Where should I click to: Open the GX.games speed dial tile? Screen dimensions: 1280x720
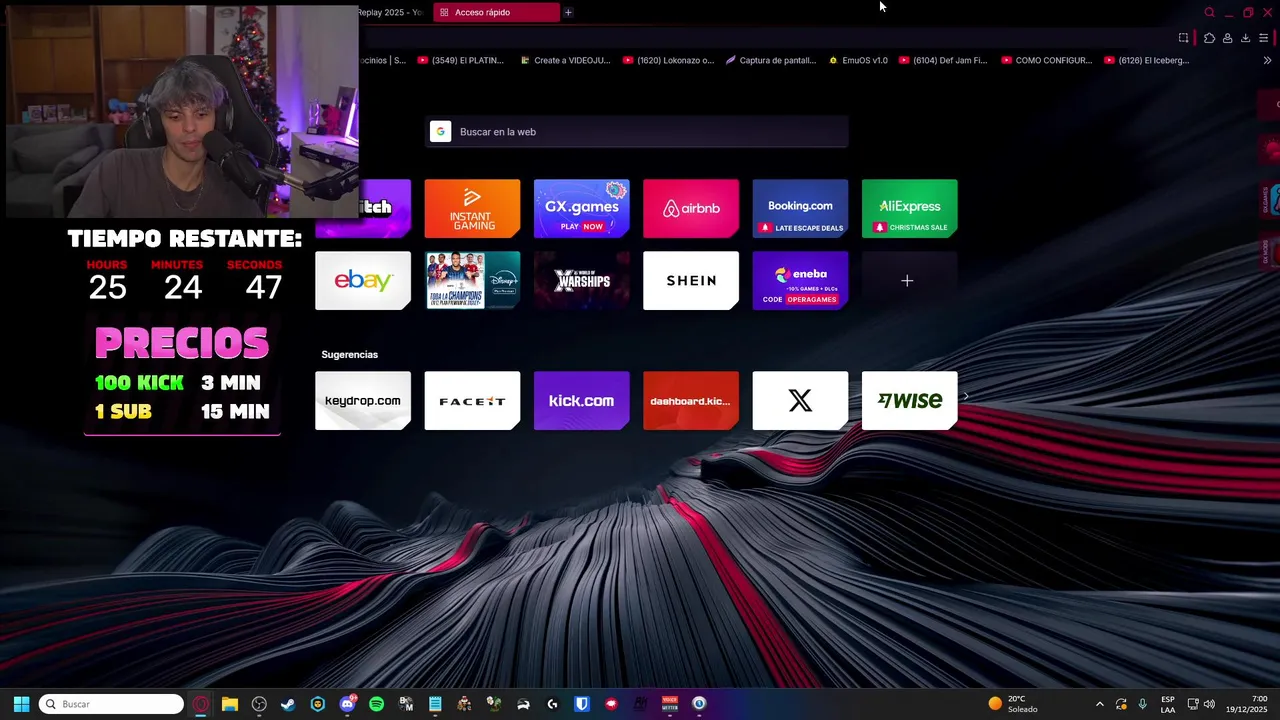click(581, 208)
